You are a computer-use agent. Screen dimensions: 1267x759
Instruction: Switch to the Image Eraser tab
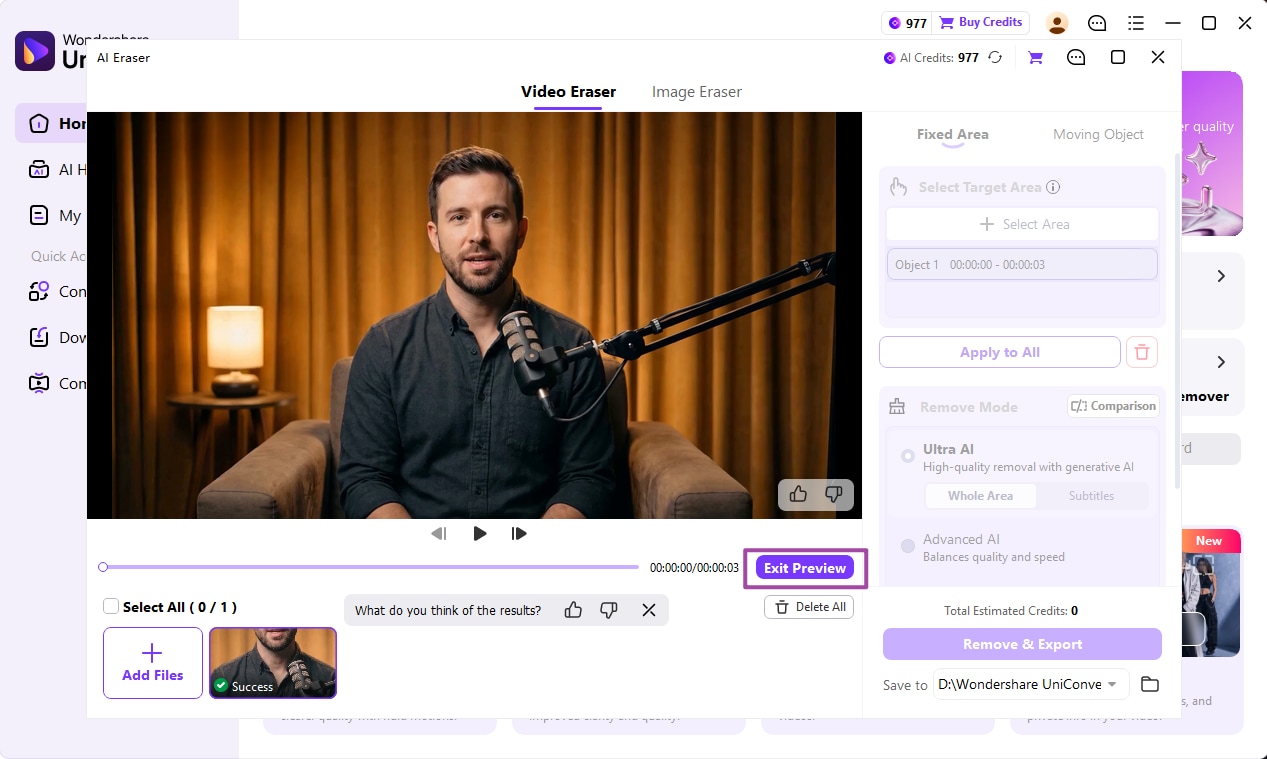click(697, 91)
